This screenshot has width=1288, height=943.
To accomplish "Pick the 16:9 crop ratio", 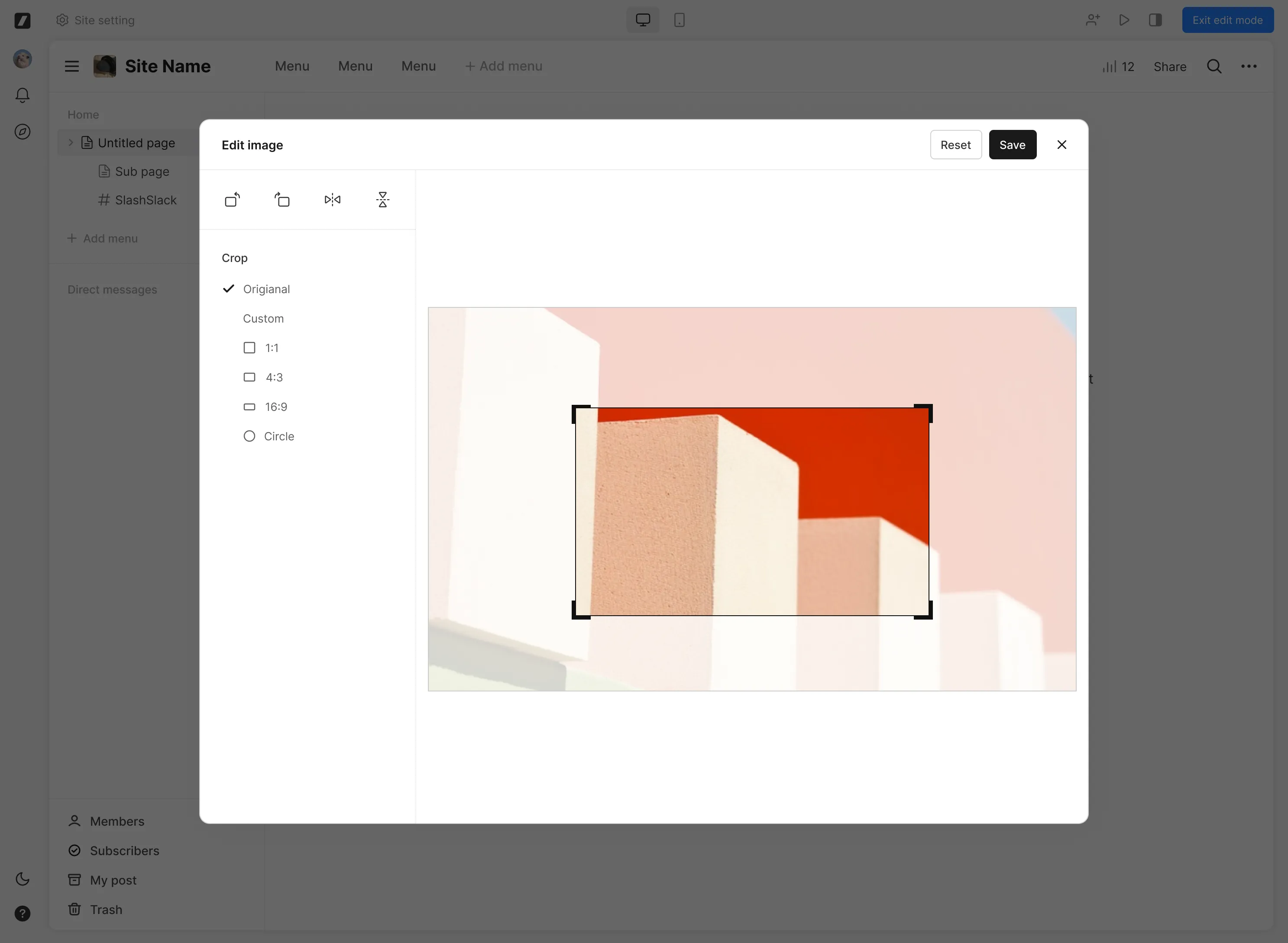I will (275, 407).
